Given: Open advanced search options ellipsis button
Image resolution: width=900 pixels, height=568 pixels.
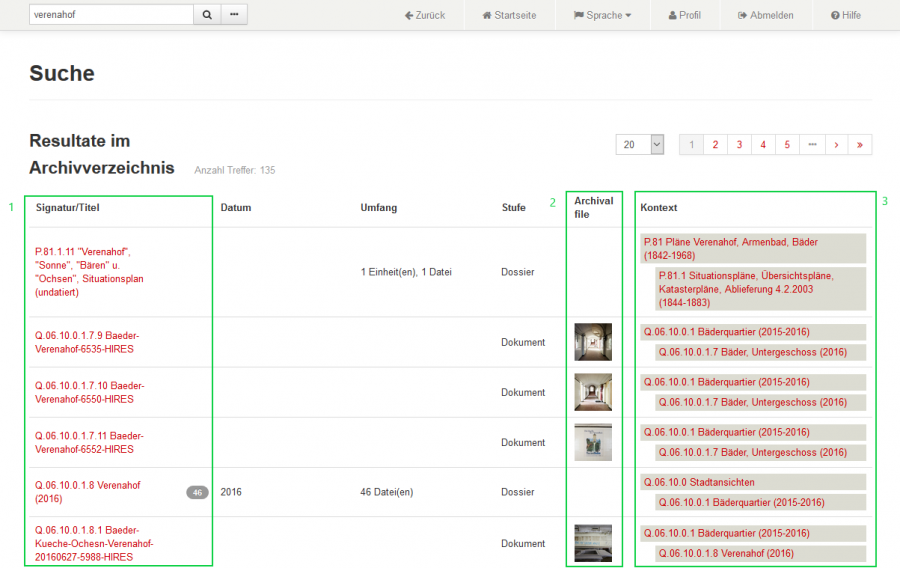Looking at the screenshot, I should pyautogui.click(x=234, y=15).
